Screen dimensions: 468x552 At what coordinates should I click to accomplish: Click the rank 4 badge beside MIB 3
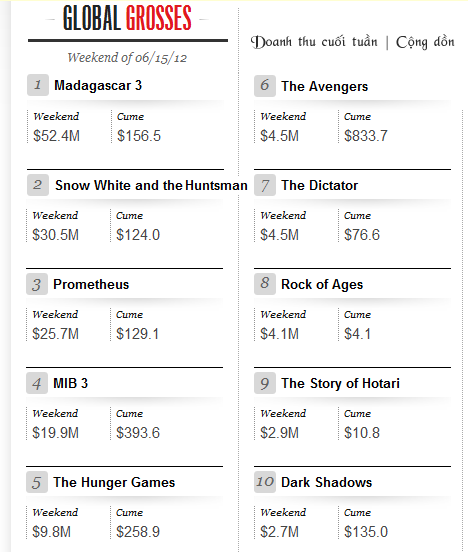(x=37, y=383)
